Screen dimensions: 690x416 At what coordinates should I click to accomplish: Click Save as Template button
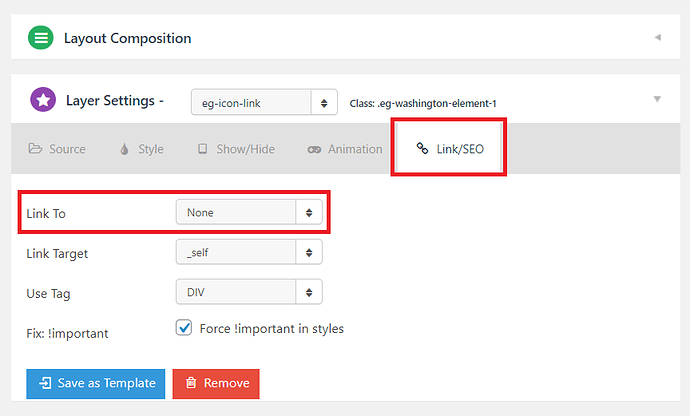tap(95, 383)
